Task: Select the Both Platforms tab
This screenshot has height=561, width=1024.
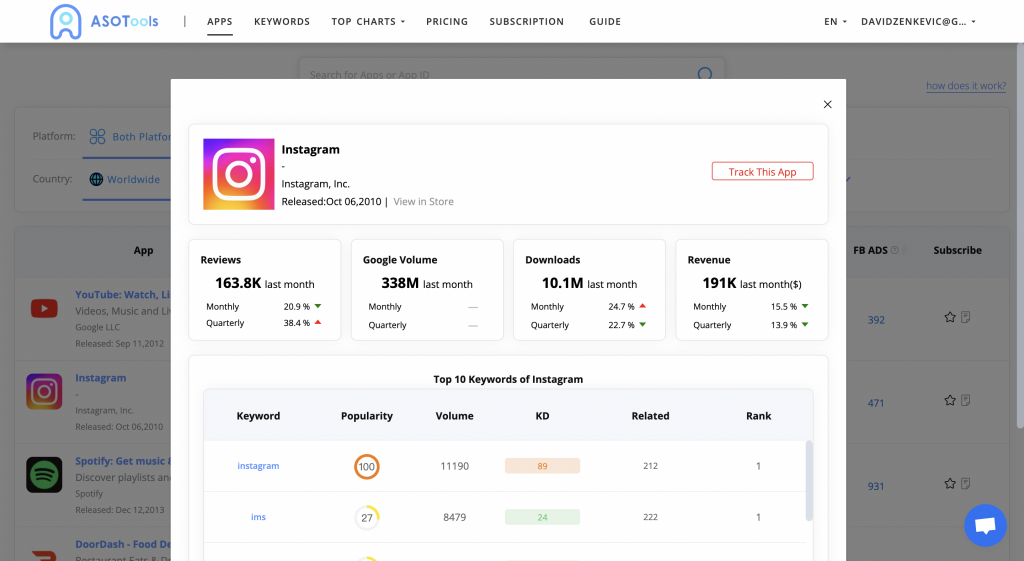Action: click(x=129, y=136)
